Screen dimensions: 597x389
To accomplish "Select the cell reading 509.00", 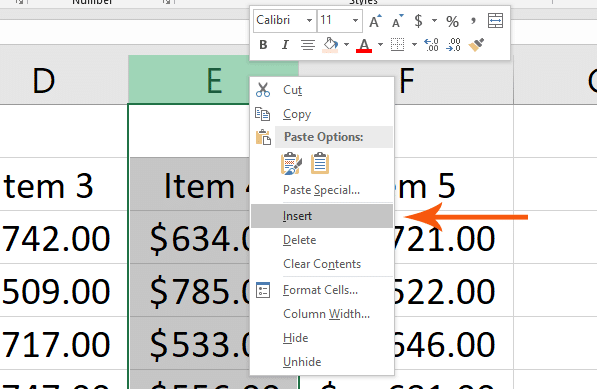I will click(x=64, y=290).
